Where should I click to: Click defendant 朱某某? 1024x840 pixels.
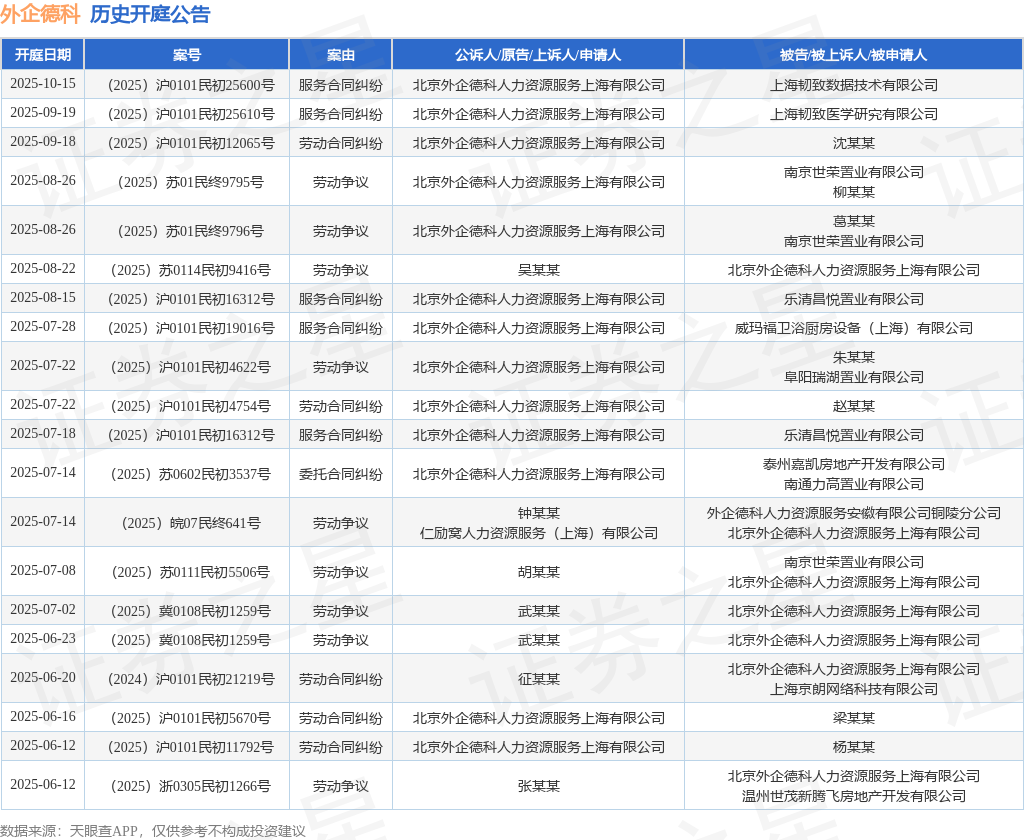pos(854,357)
